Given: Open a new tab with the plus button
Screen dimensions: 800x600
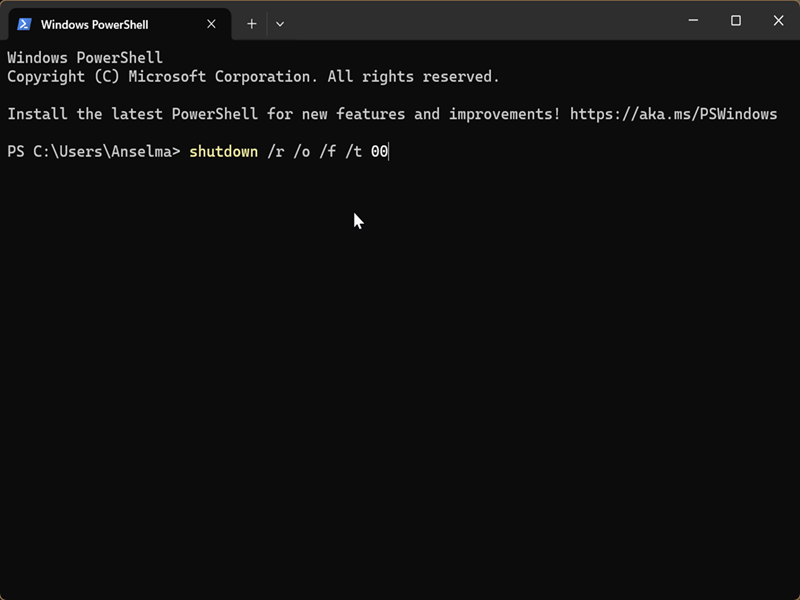Looking at the screenshot, I should (252, 23).
